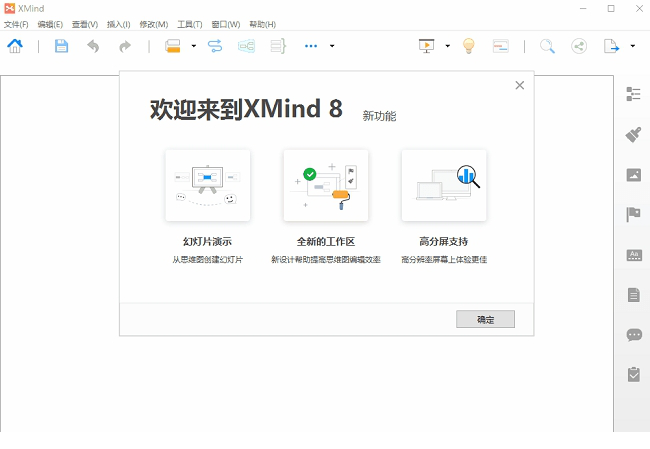
Task: Open the 修改(M) menu
Action: 153,24
